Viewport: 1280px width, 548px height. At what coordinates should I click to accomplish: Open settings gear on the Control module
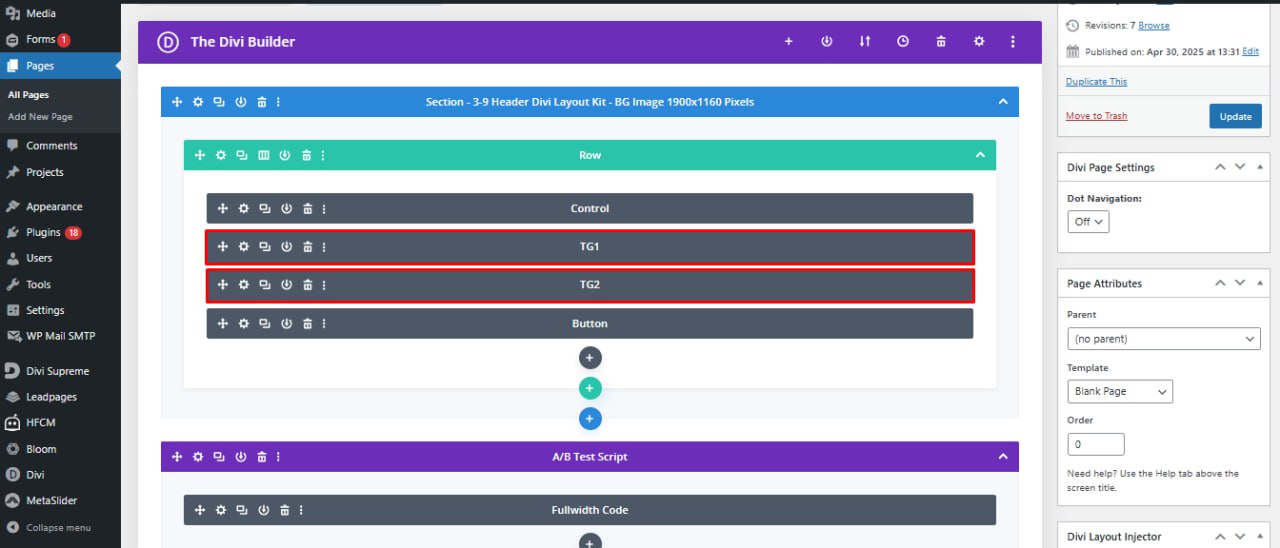243,208
